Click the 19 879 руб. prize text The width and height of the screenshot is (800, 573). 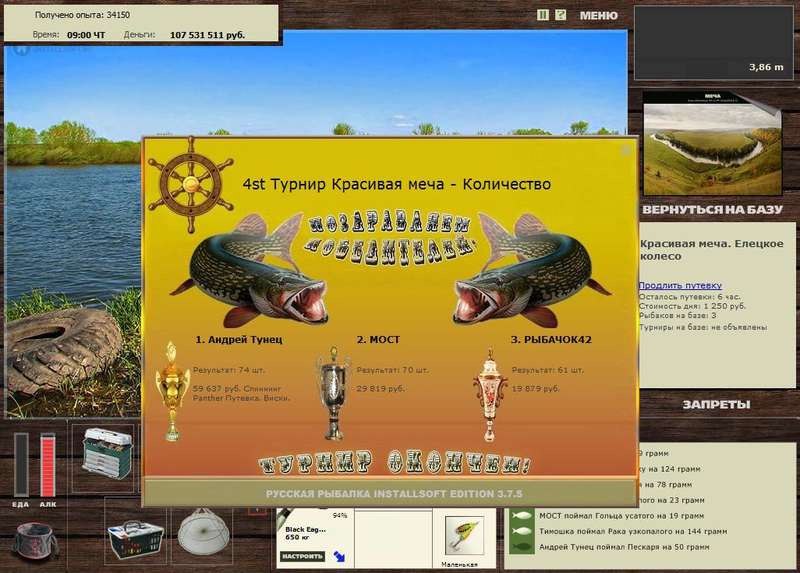click(x=536, y=388)
